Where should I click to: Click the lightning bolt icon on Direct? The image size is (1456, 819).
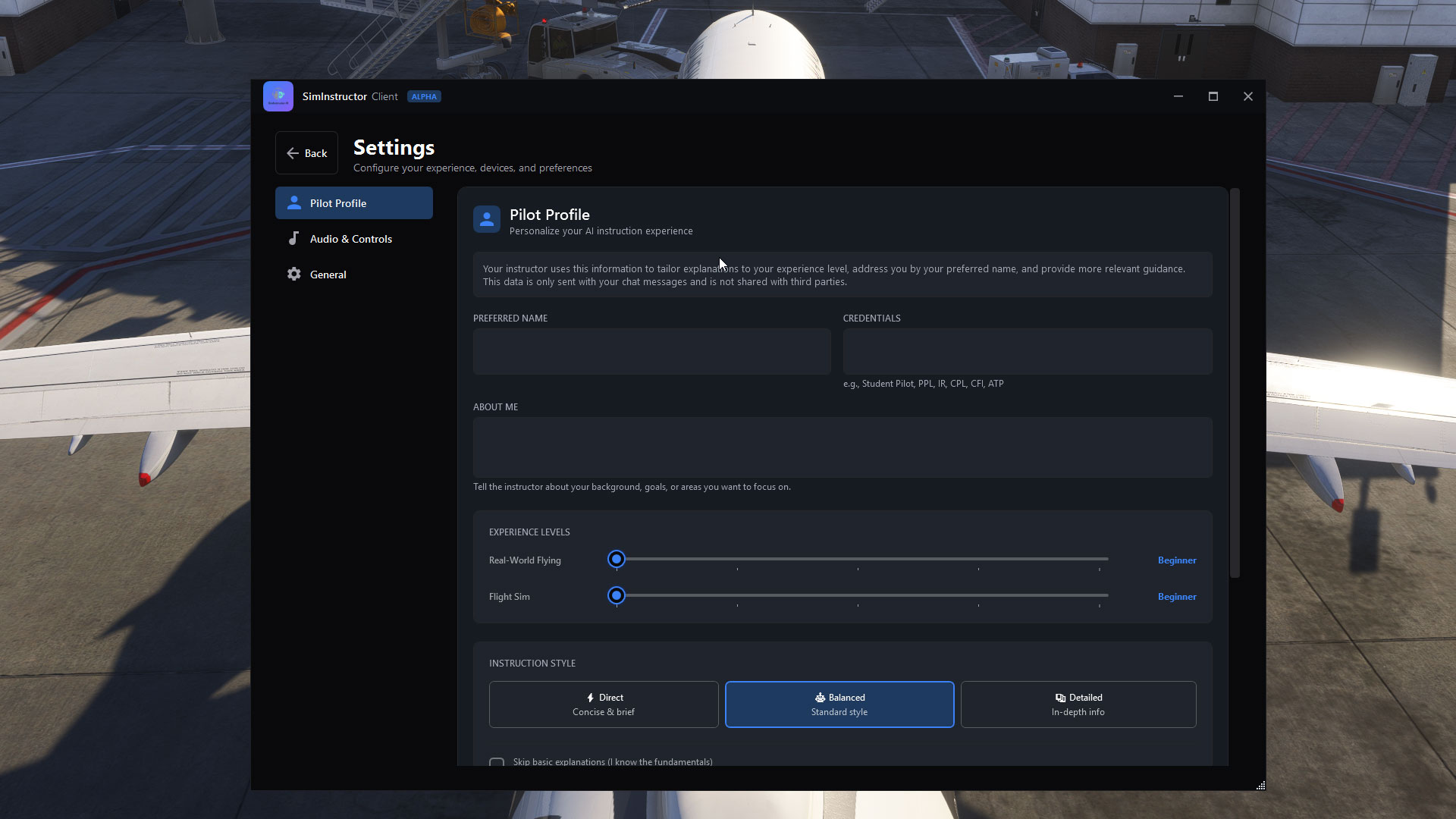(590, 698)
